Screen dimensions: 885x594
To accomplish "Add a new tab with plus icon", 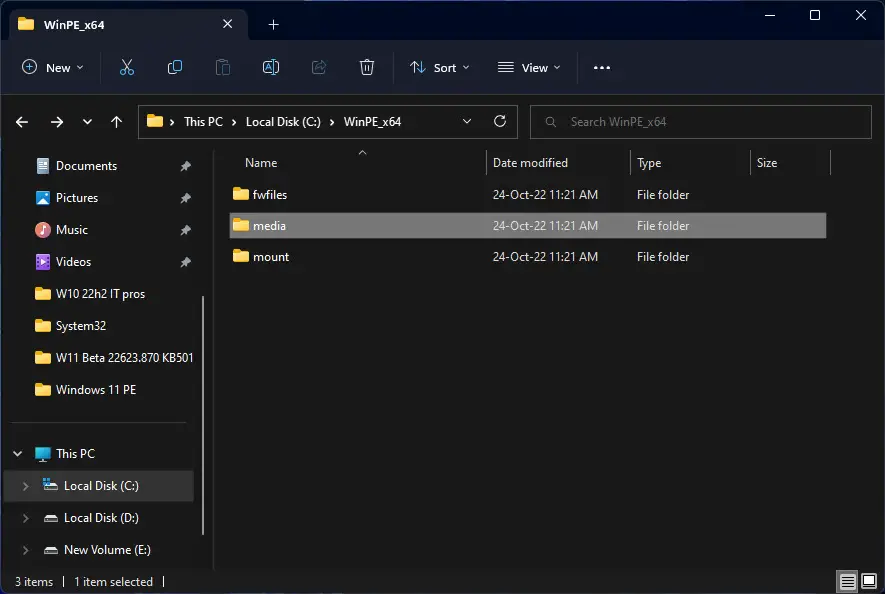I will (x=273, y=24).
